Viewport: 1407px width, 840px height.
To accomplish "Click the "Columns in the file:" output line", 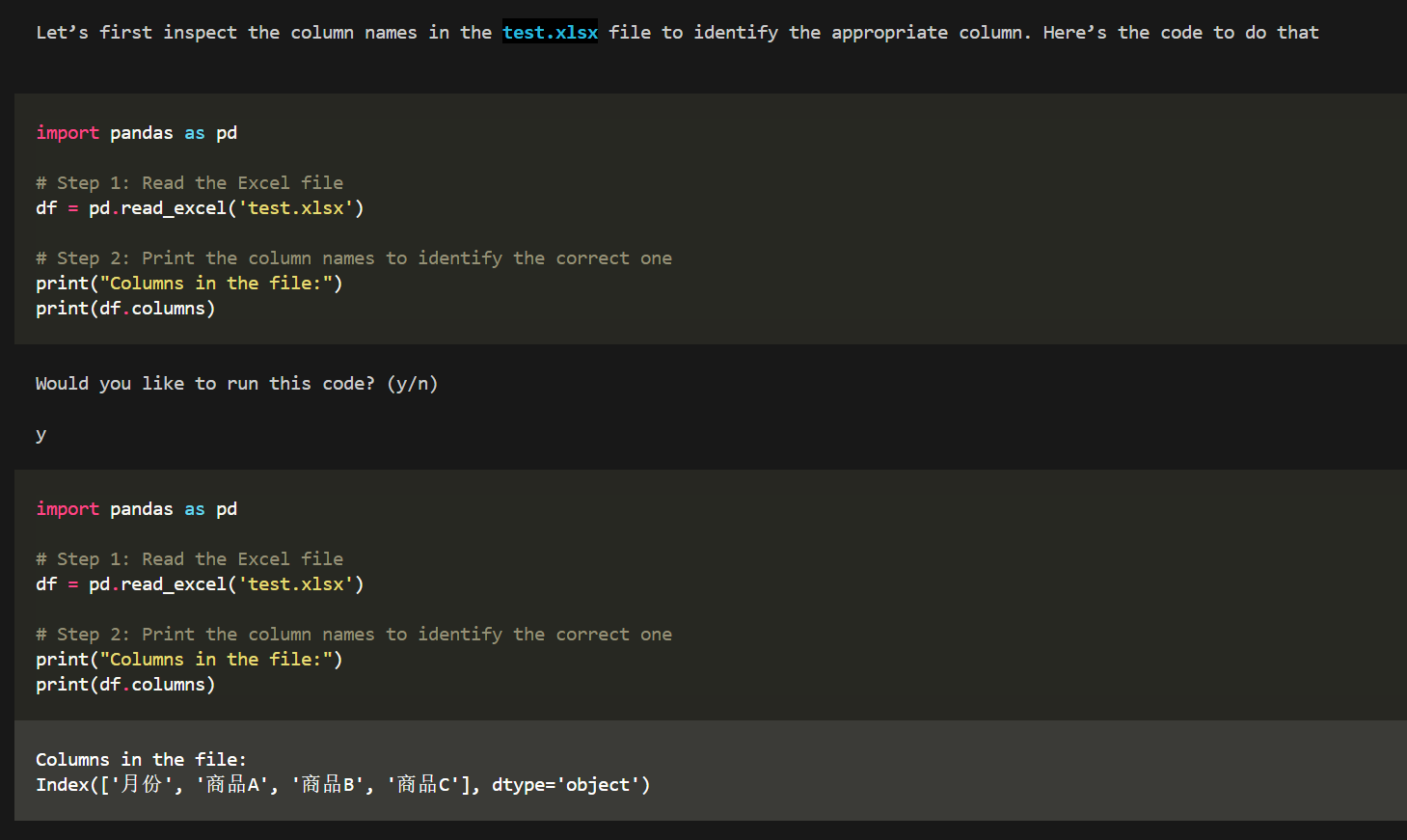I will pyautogui.click(x=141, y=760).
